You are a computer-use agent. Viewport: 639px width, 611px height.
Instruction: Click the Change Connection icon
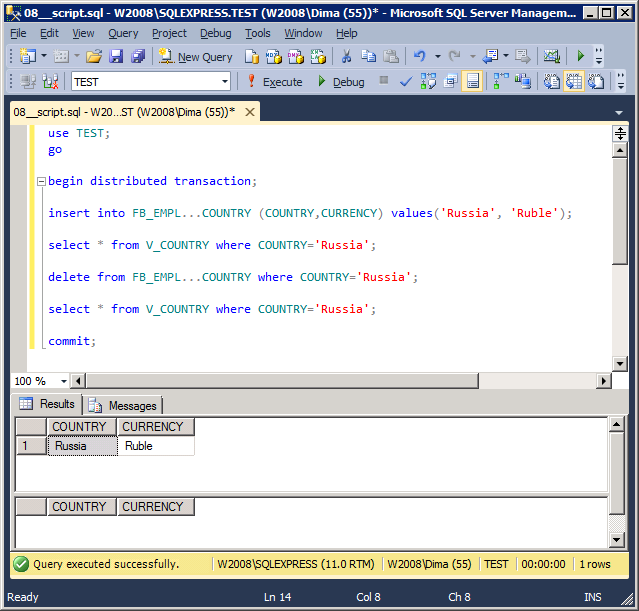coord(50,81)
